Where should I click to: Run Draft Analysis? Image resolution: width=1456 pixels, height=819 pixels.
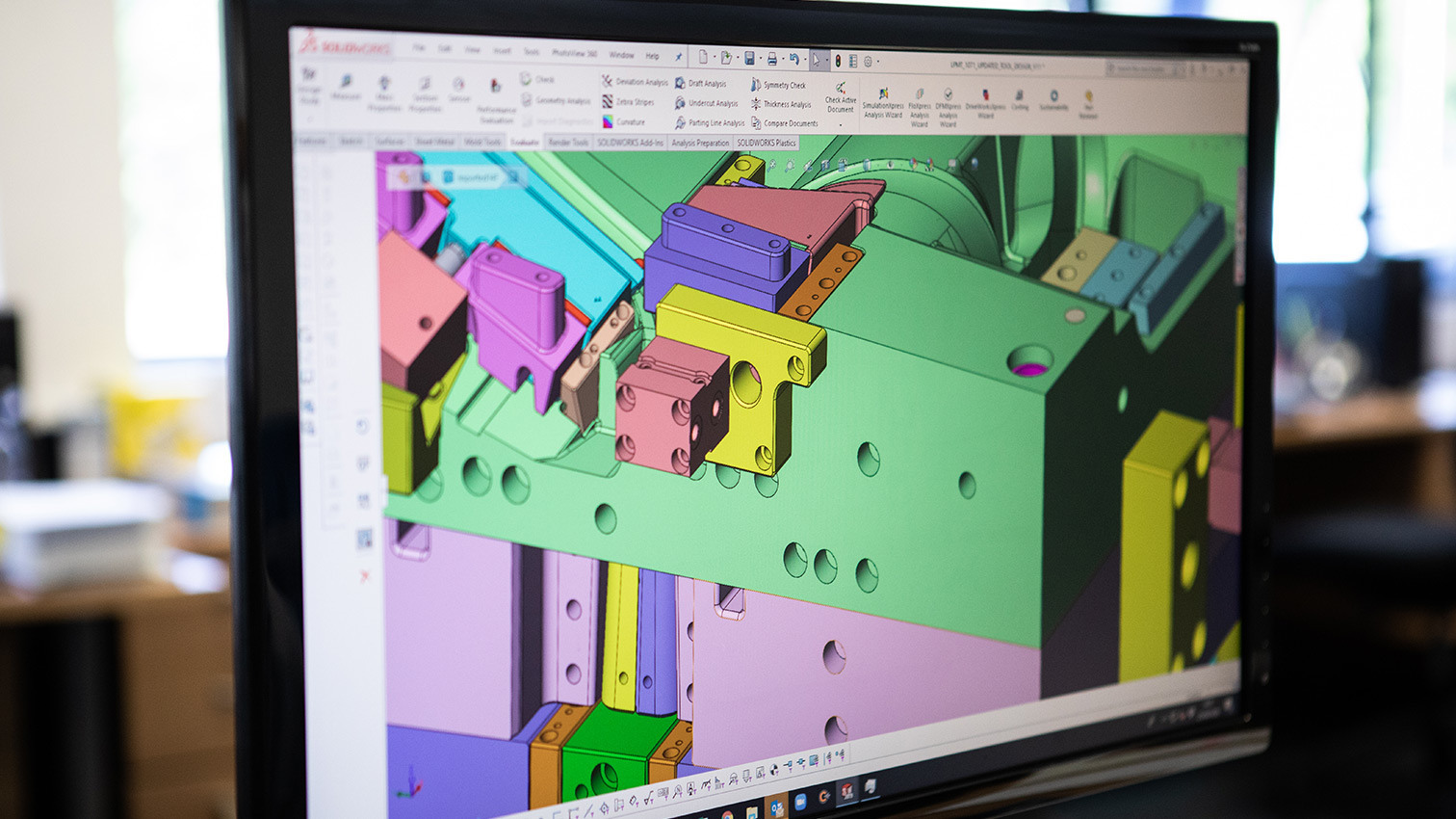(x=701, y=84)
